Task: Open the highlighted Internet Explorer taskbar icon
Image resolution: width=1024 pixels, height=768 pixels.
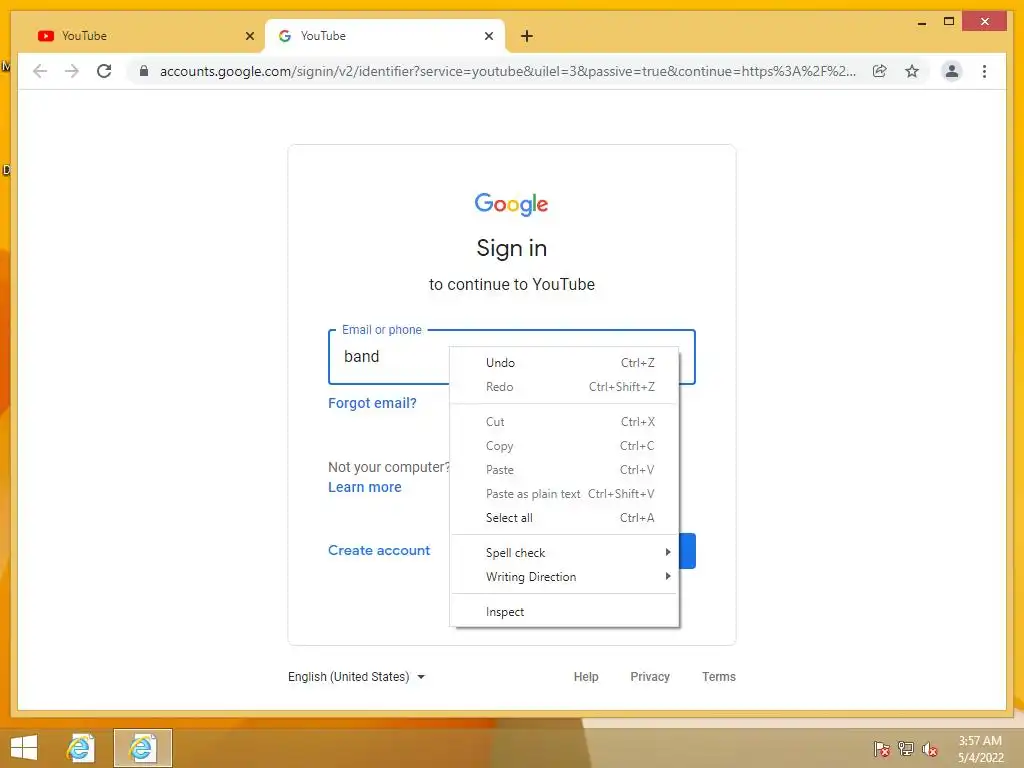Action: tap(142, 748)
